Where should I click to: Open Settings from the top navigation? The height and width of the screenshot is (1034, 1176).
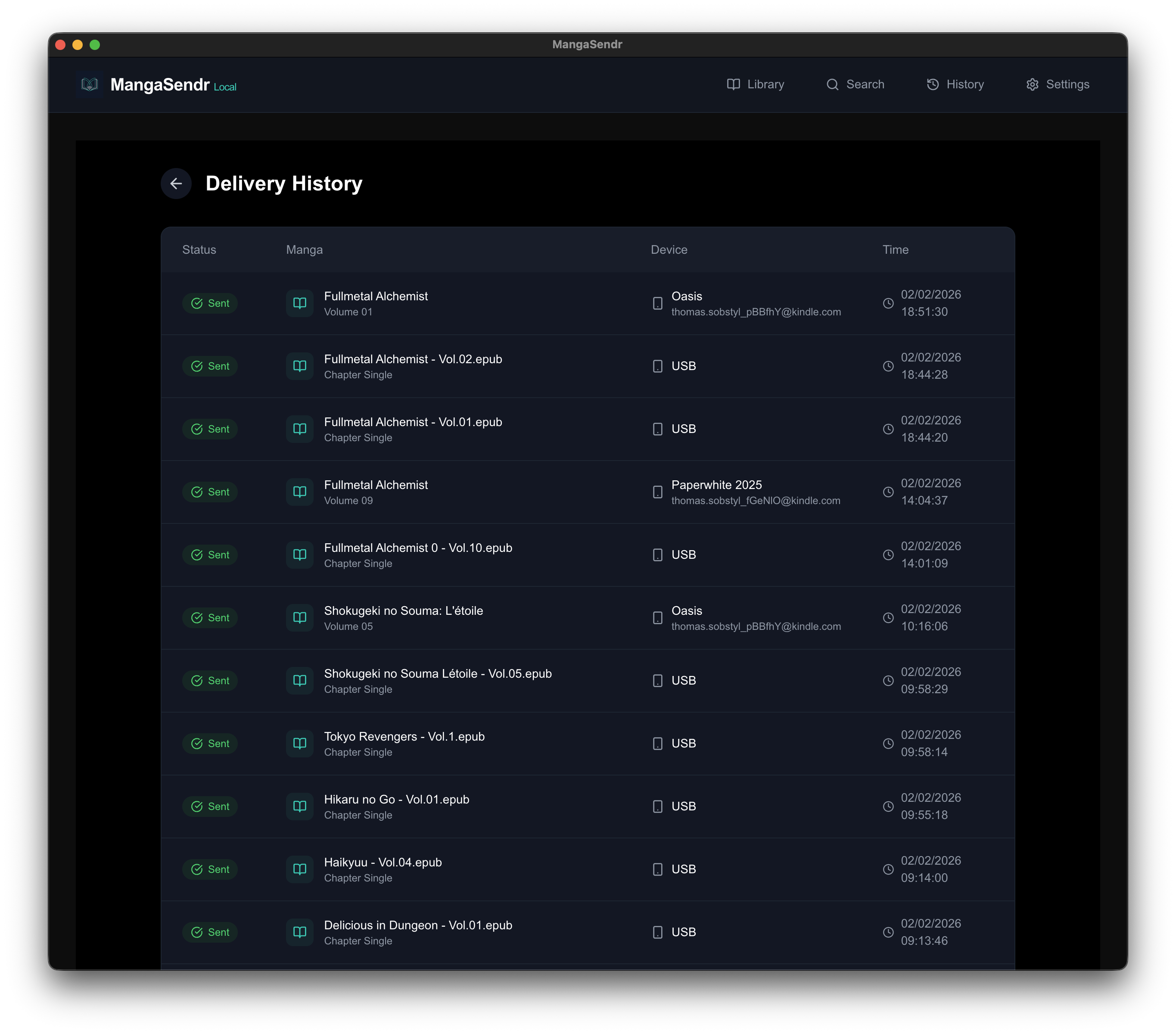click(1058, 84)
